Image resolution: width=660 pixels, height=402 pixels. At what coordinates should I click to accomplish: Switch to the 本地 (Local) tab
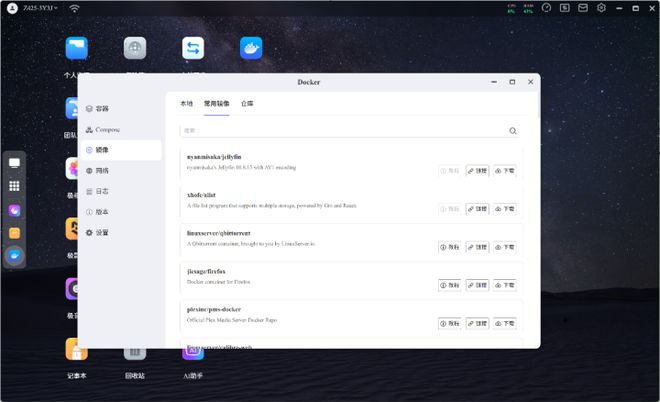186,103
